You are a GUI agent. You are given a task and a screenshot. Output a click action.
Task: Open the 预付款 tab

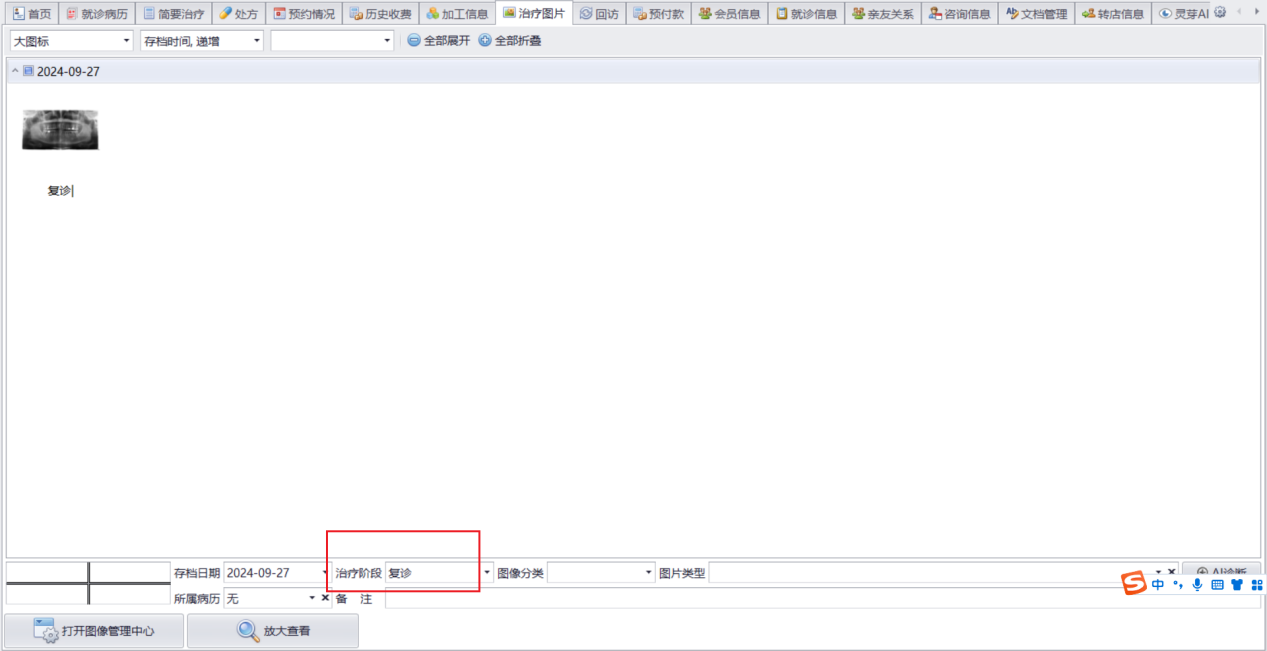click(x=658, y=14)
